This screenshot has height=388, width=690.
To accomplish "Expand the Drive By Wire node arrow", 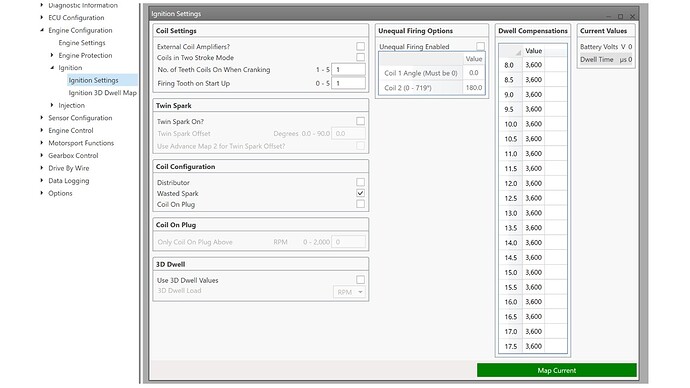I will point(42,168).
